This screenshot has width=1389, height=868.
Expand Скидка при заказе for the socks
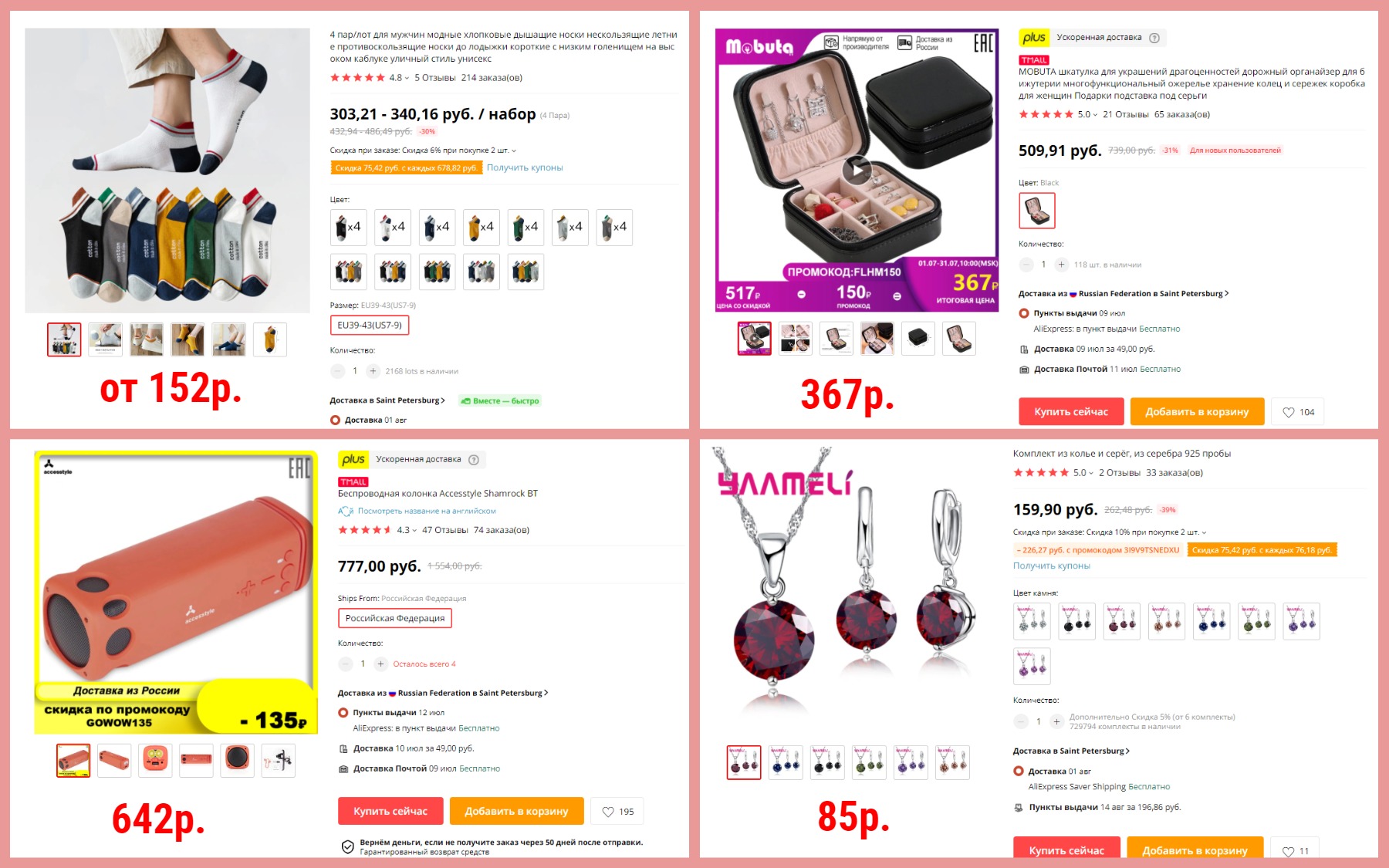[423, 150]
